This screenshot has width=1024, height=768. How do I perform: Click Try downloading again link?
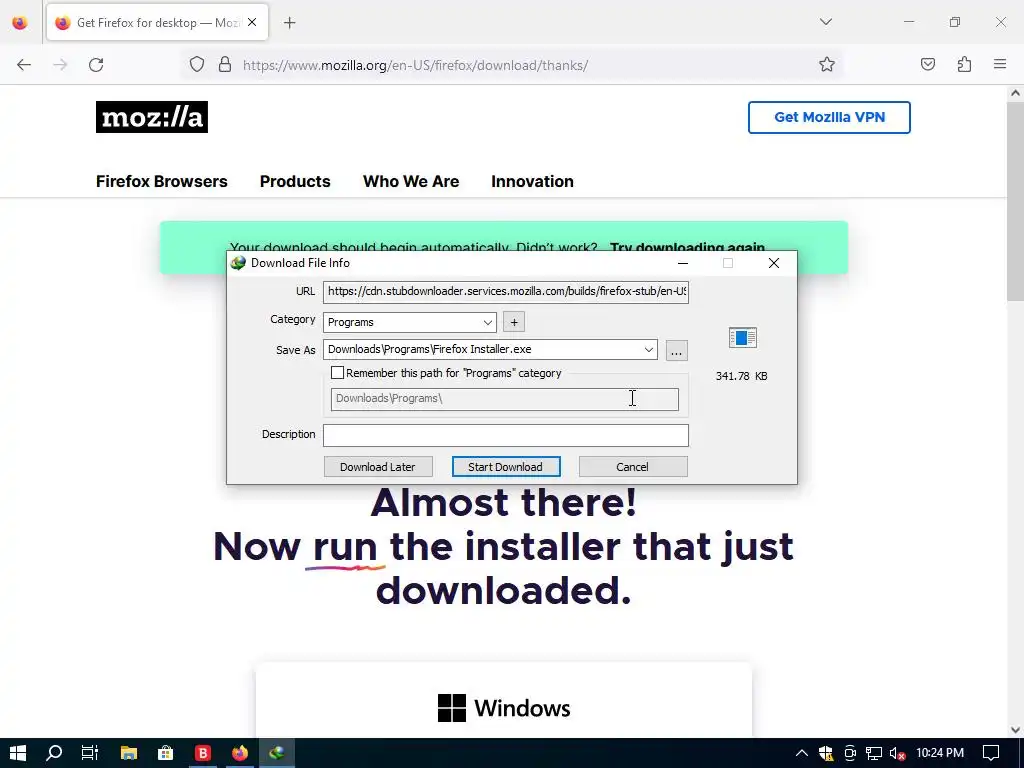(687, 247)
